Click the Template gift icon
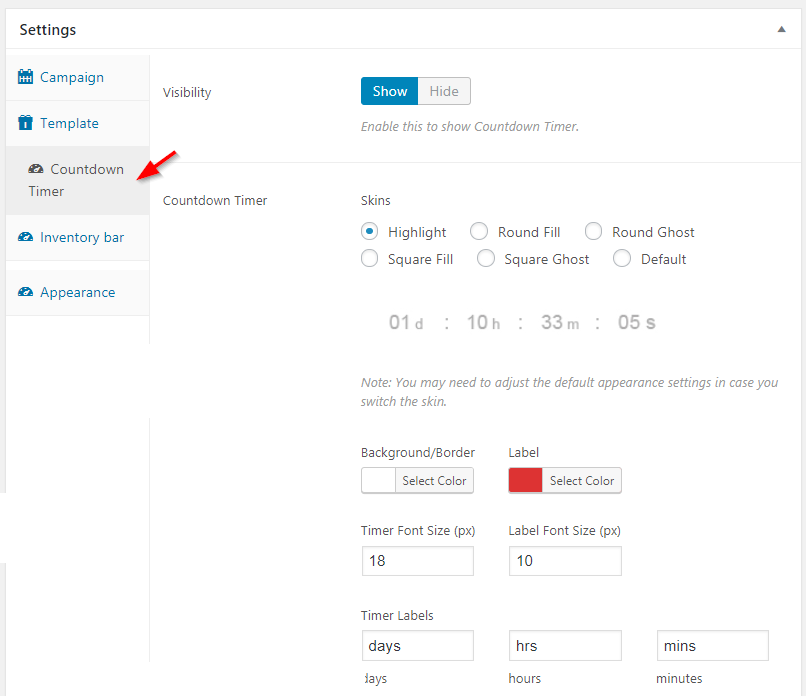The image size is (806, 696). (x=25, y=123)
